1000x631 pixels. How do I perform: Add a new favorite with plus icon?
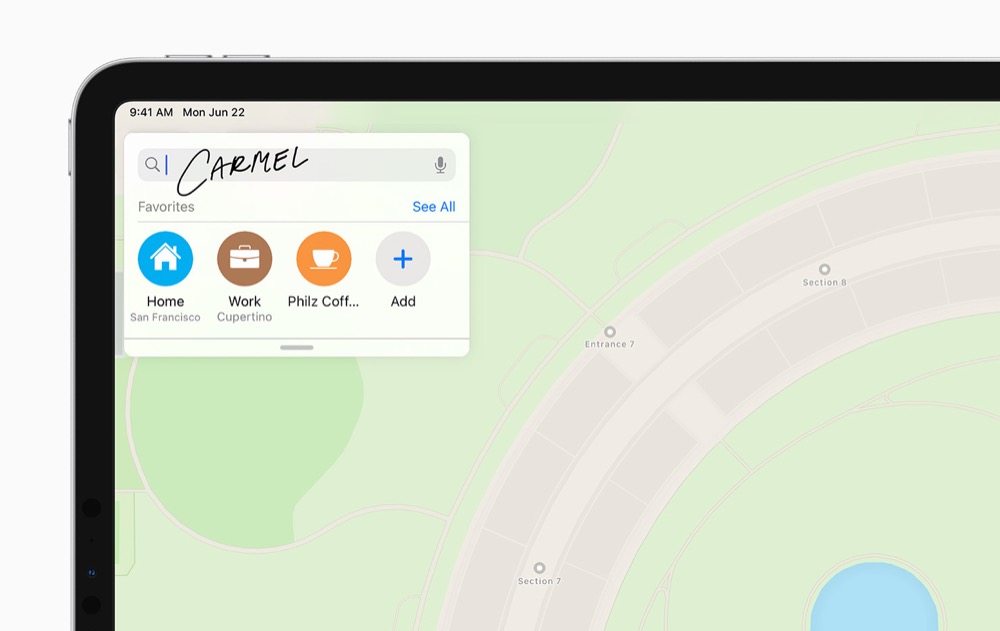coord(402,258)
